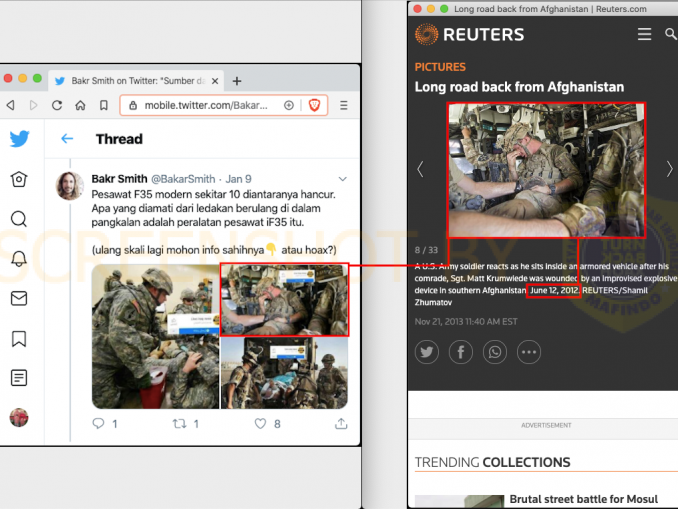This screenshot has width=678, height=509.
Task: Share Reuters article on Facebook
Action: click(x=461, y=352)
